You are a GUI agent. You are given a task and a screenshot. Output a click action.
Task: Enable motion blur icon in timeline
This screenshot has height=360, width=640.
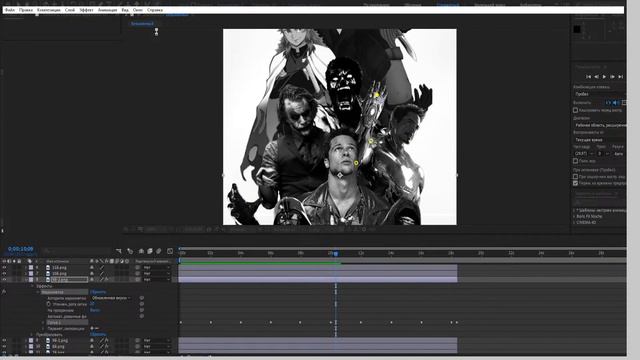[x=159, y=251]
